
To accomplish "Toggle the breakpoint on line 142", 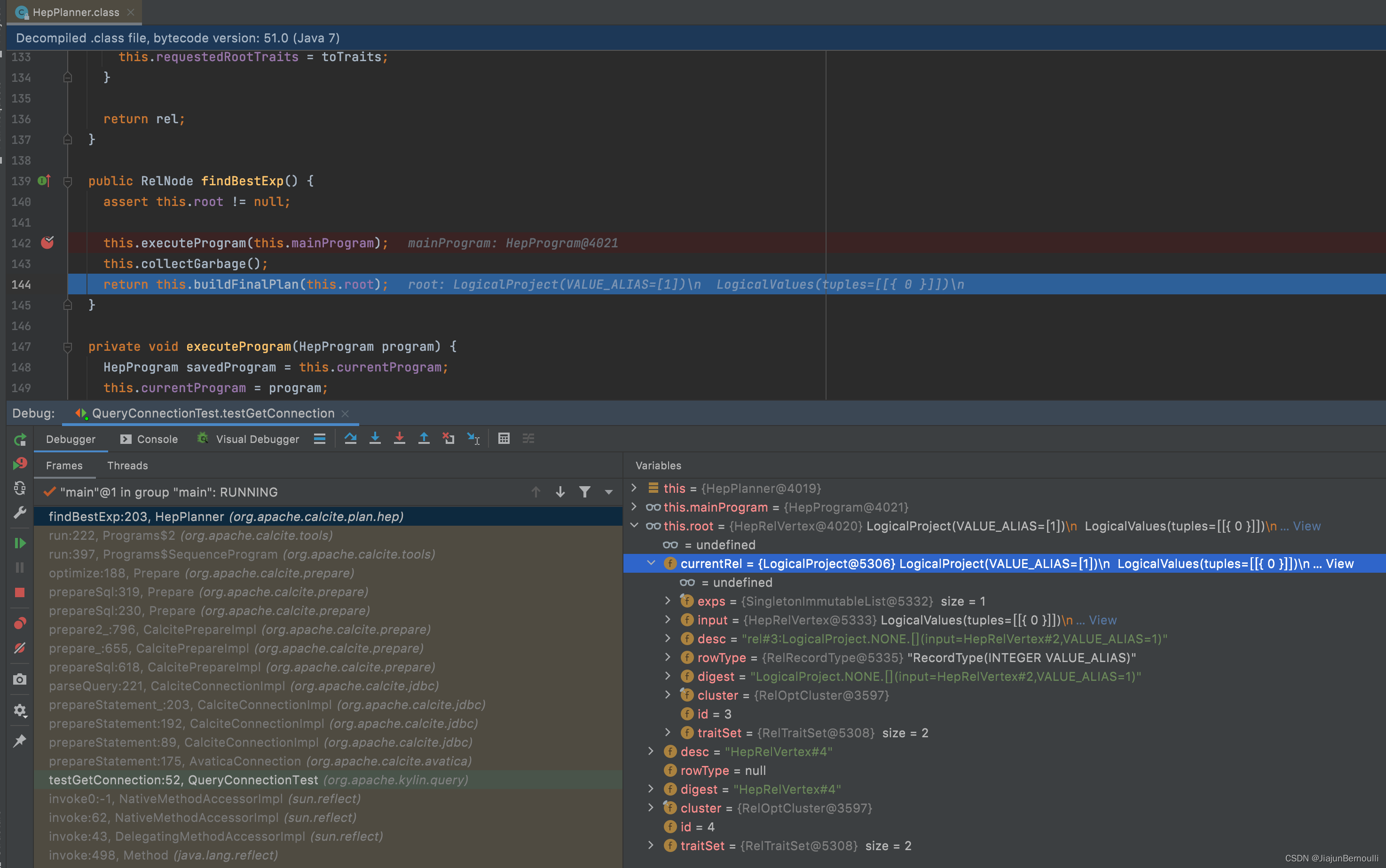I will pyautogui.click(x=47, y=243).
